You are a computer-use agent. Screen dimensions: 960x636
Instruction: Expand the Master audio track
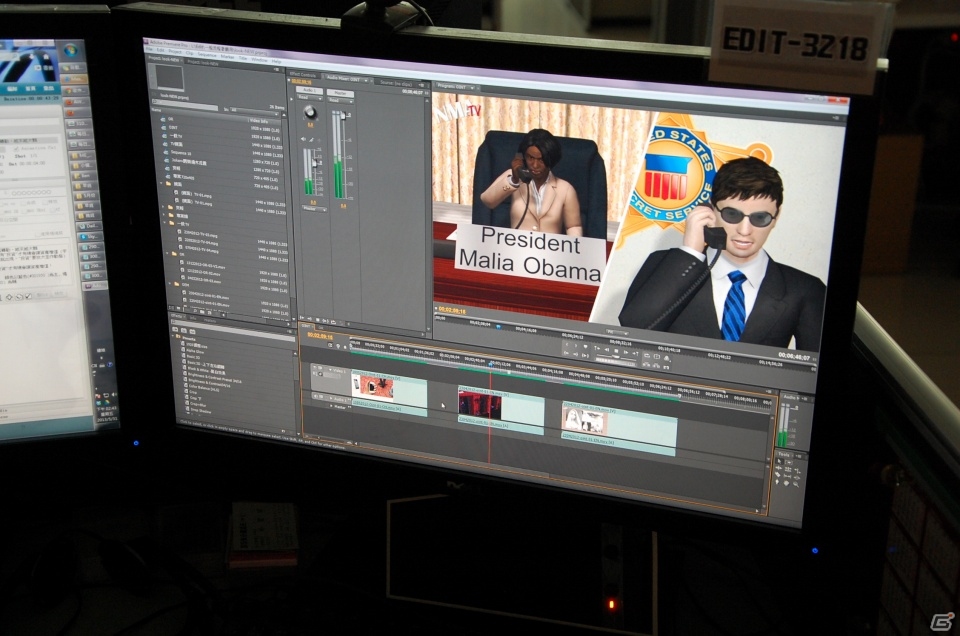(331, 406)
